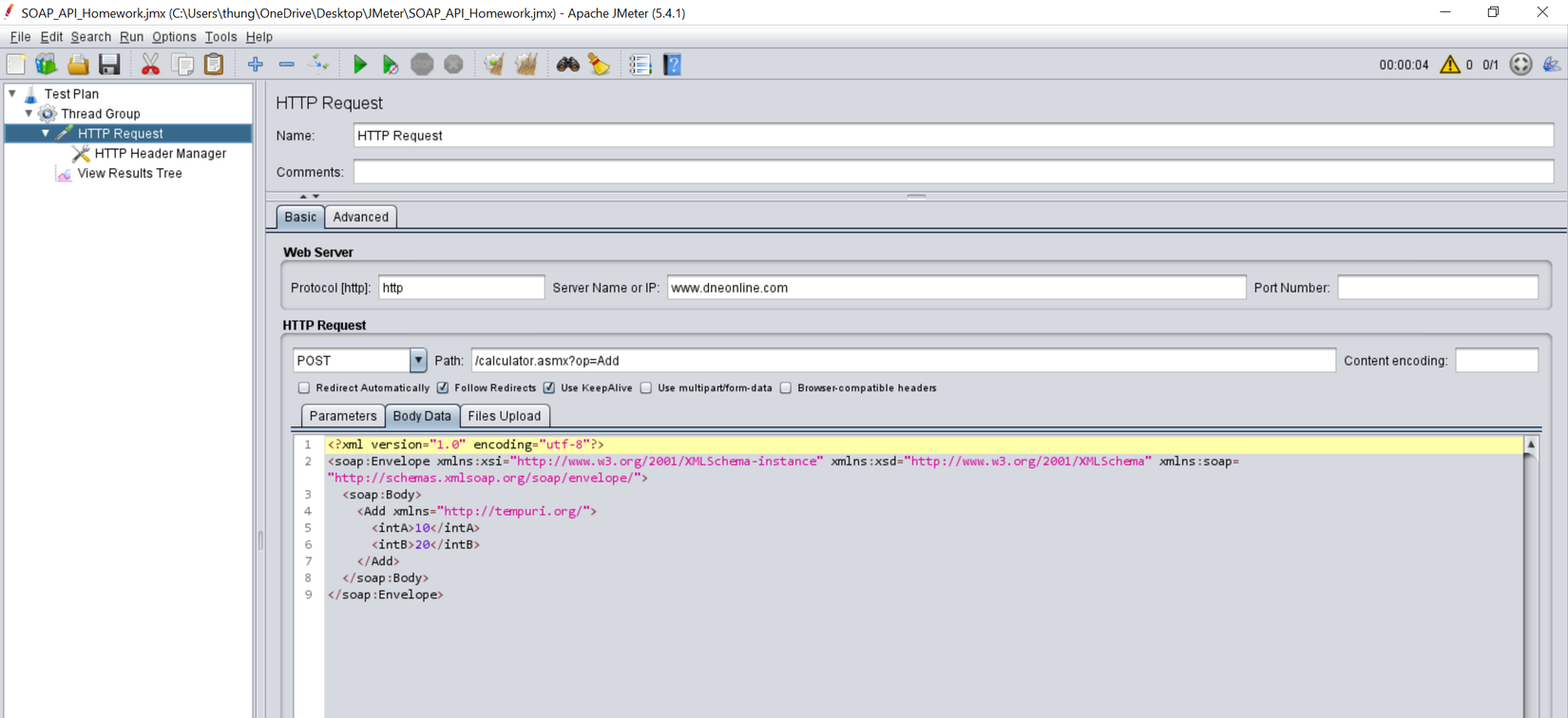Start test with no pauses
This screenshot has width=1568, height=718.
[390, 65]
